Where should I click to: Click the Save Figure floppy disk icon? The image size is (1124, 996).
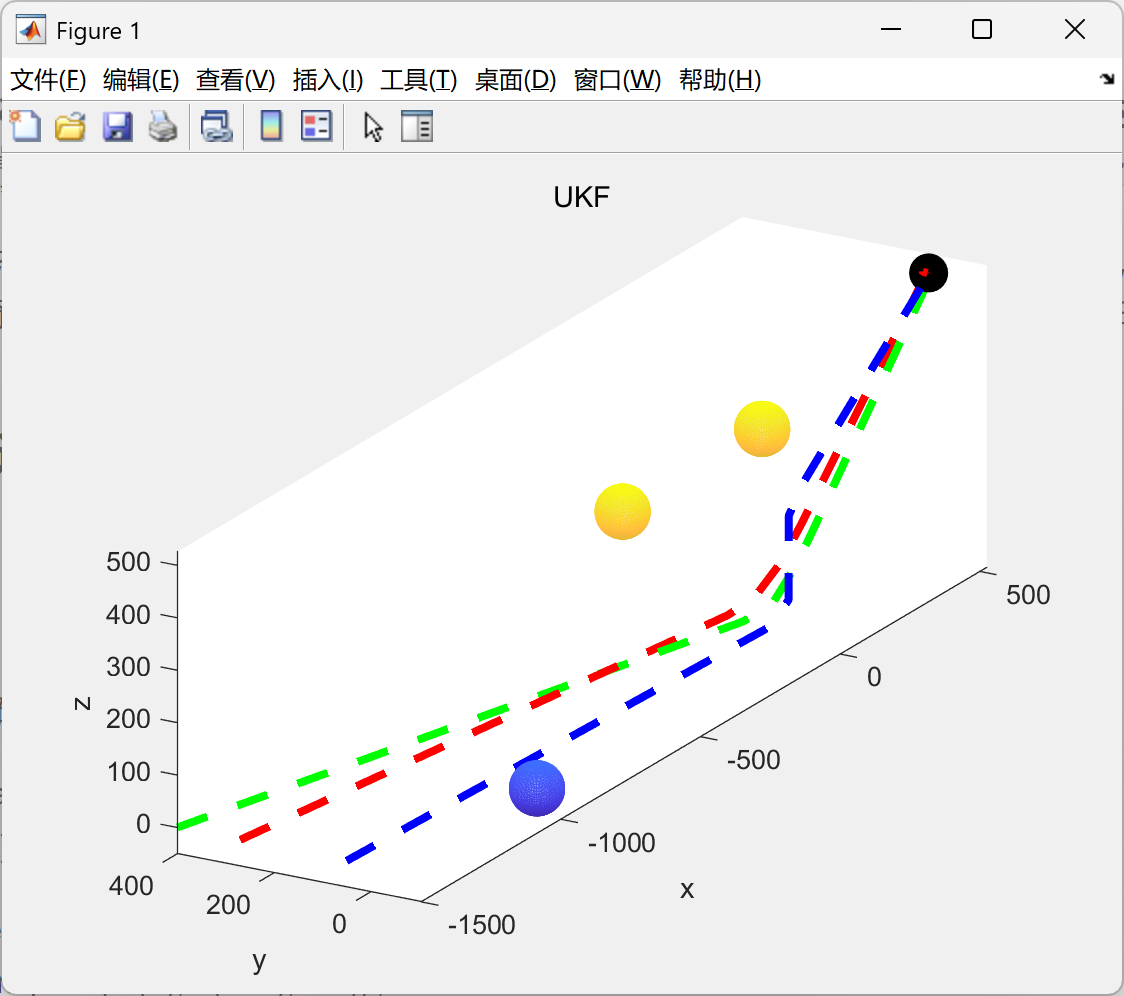pos(117,127)
